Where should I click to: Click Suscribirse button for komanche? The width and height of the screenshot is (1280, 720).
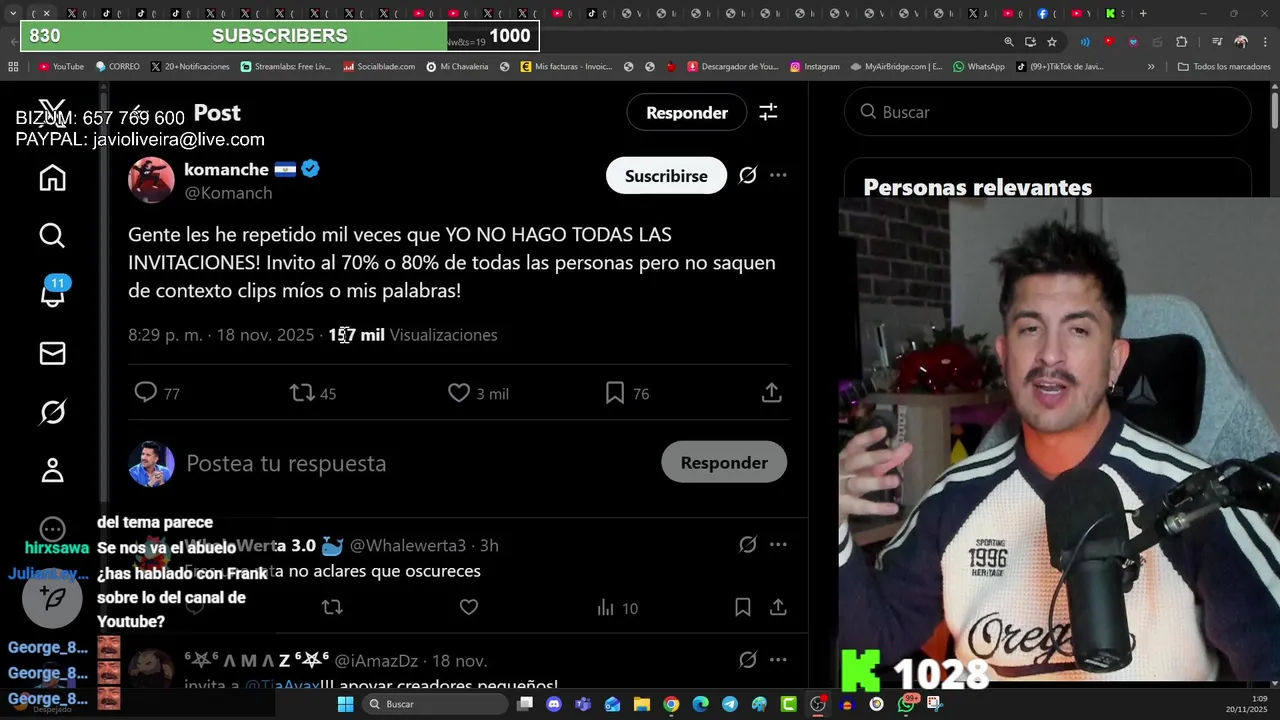666,176
